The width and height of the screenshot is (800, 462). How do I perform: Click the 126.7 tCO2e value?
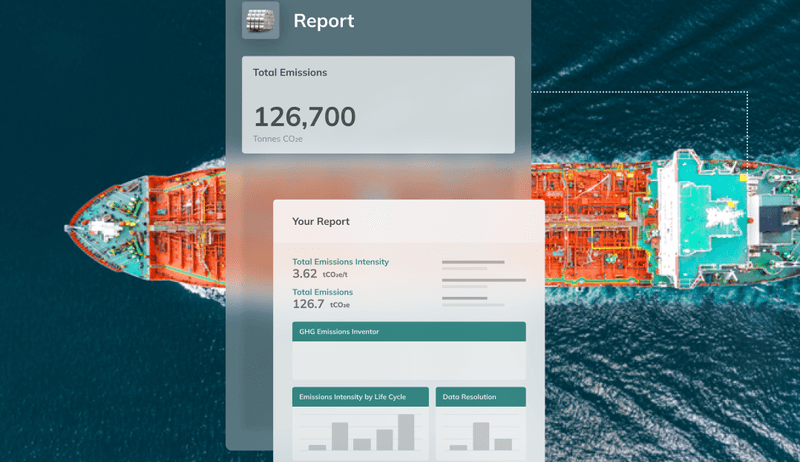tap(320, 304)
